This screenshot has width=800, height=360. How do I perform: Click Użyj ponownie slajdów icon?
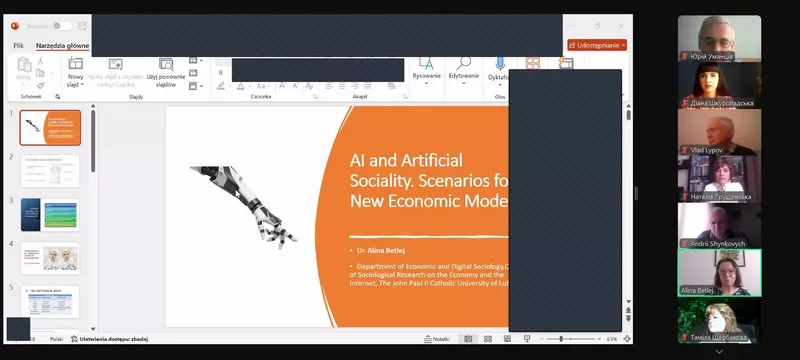coord(166,64)
